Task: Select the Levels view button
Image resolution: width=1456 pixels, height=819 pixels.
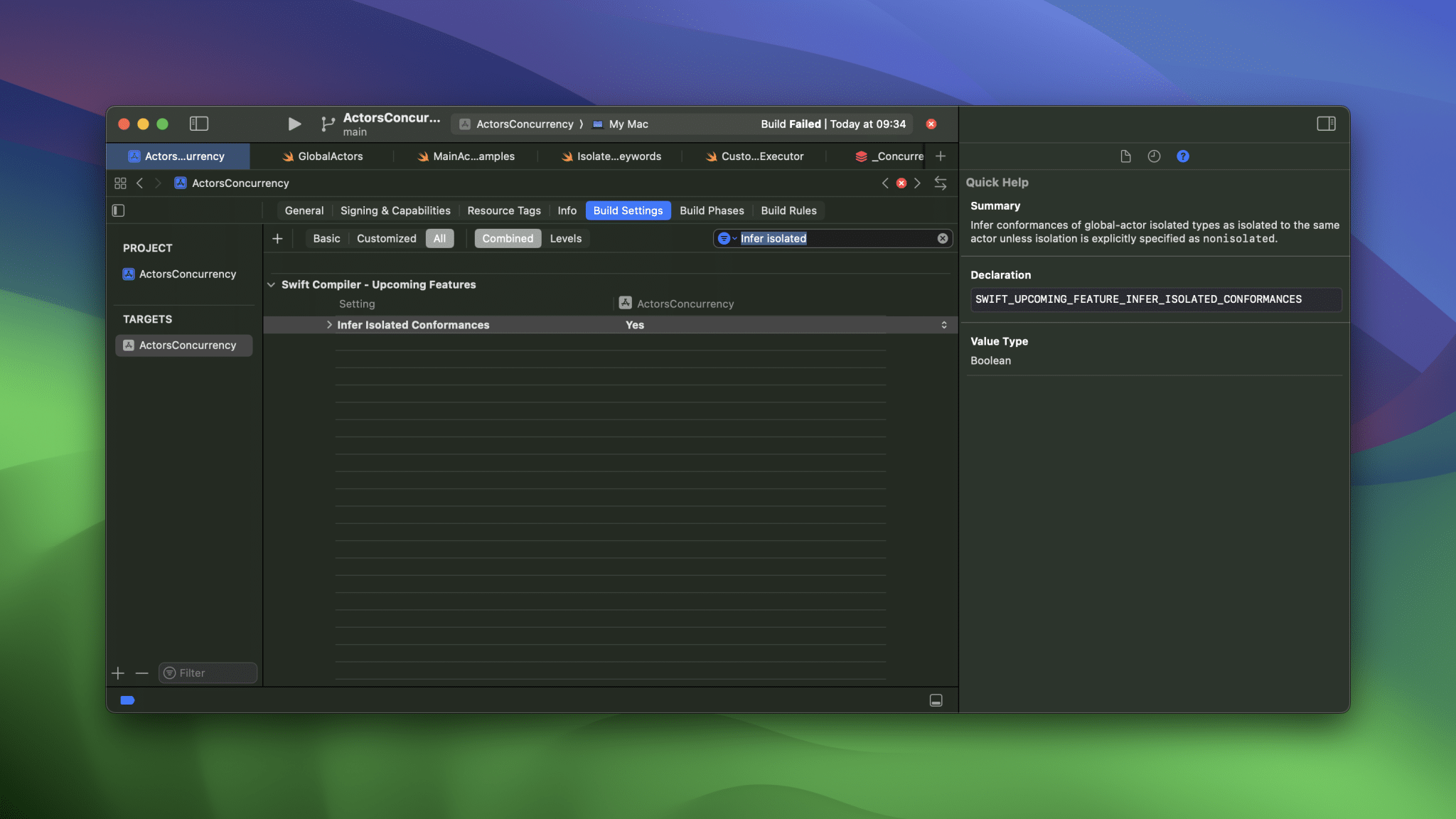Action: coord(565,239)
